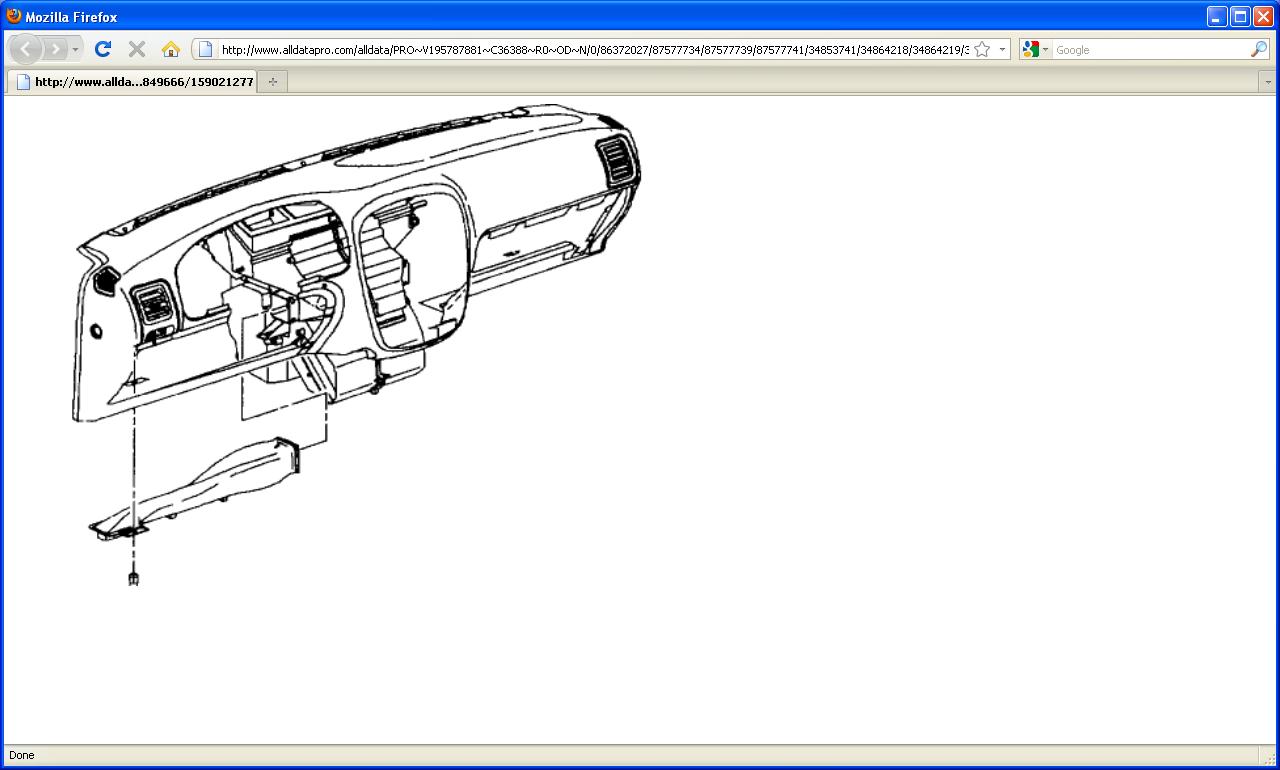
Task: Open the Home page icon
Action: (x=170, y=49)
